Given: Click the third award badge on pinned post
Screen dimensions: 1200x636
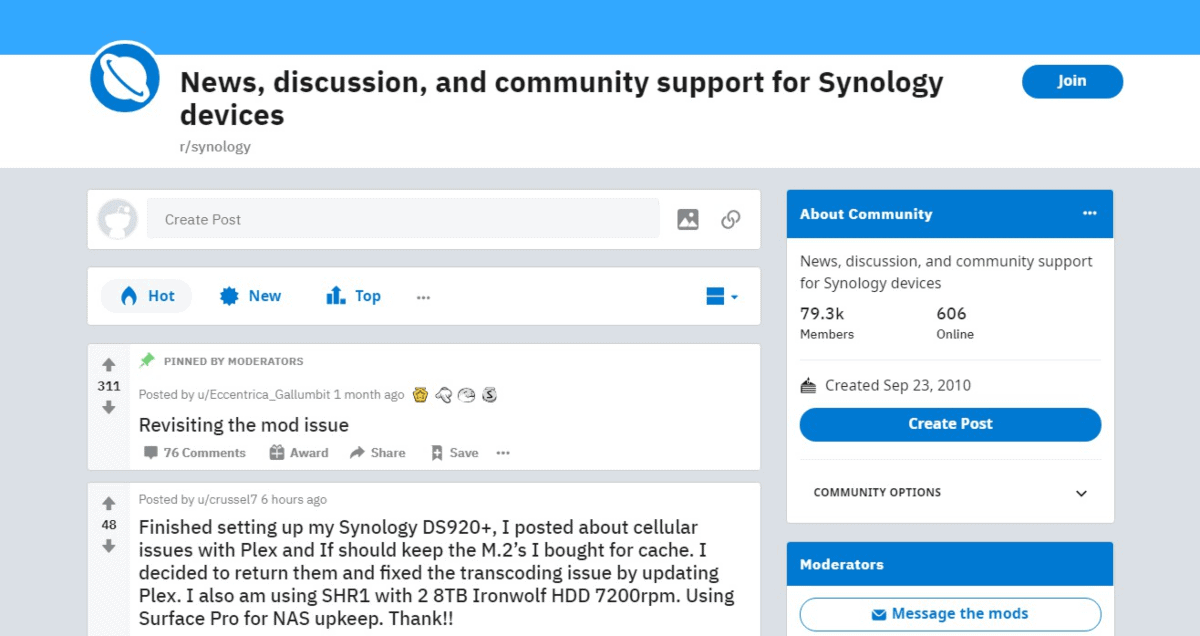Looking at the screenshot, I should pyautogui.click(x=466, y=394).
